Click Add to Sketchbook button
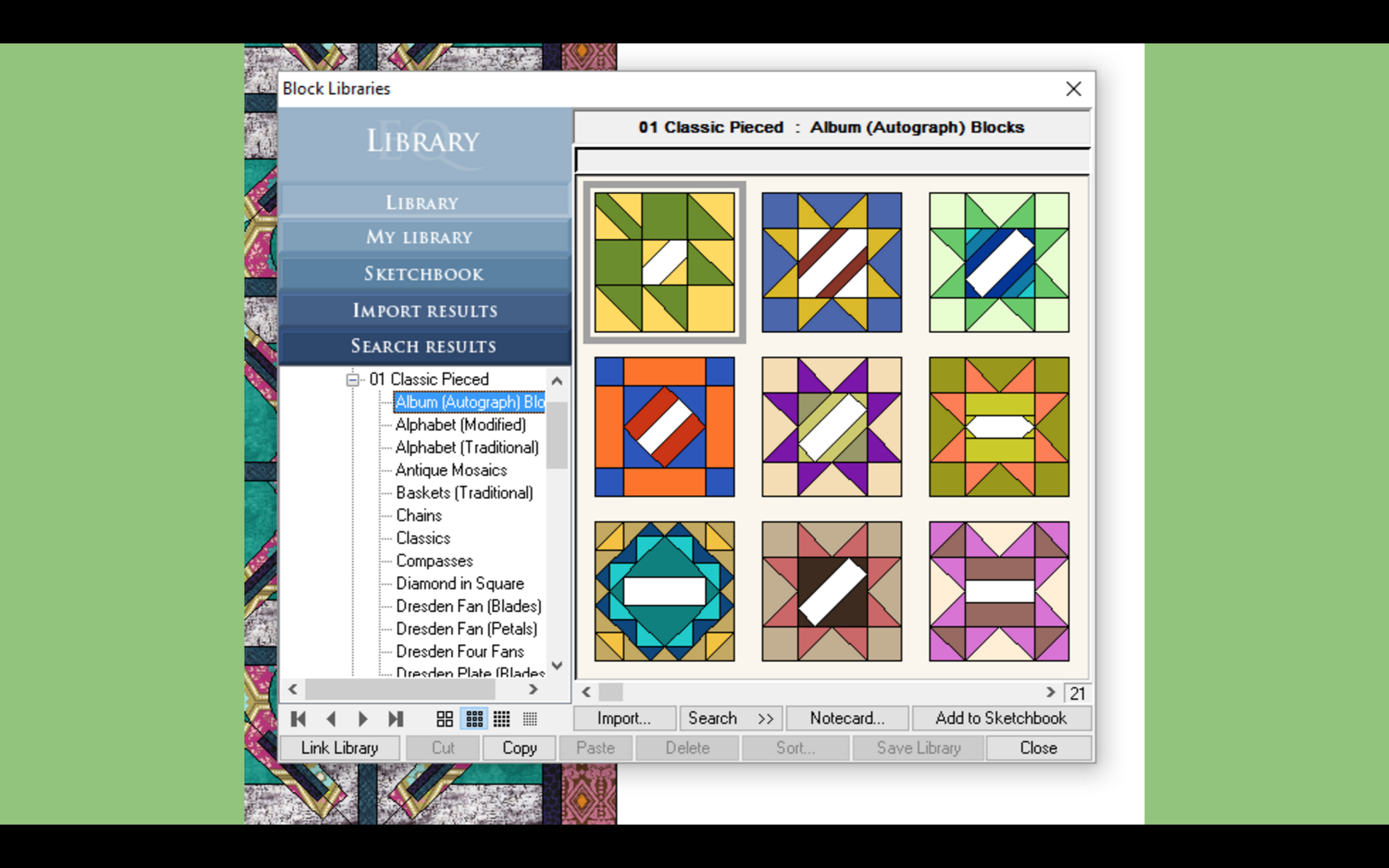Image resolution: width=1389 pixels, height=868 pixels. point(1000,718)
